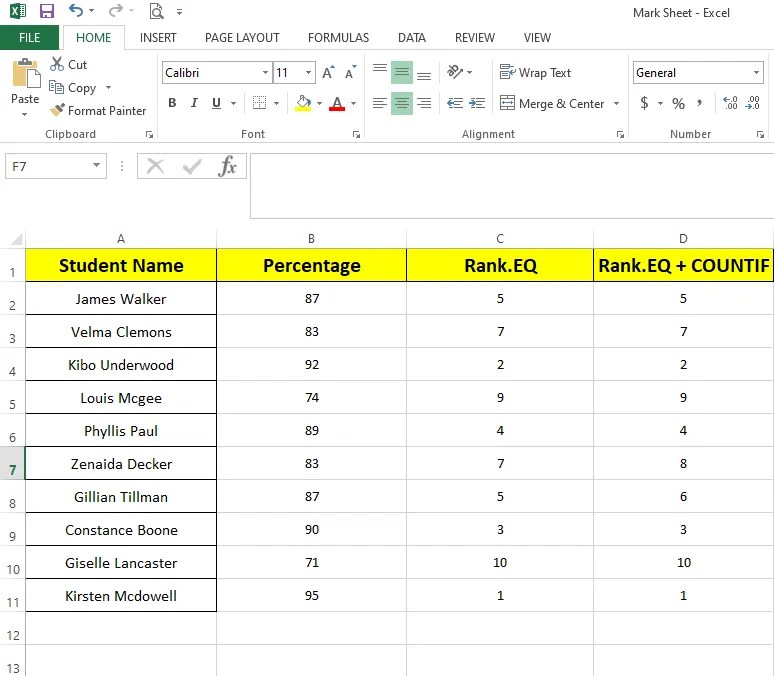This screenshot has width=774, height=676.
Task: Switch to the REVIEW tab
Action: 474,38
